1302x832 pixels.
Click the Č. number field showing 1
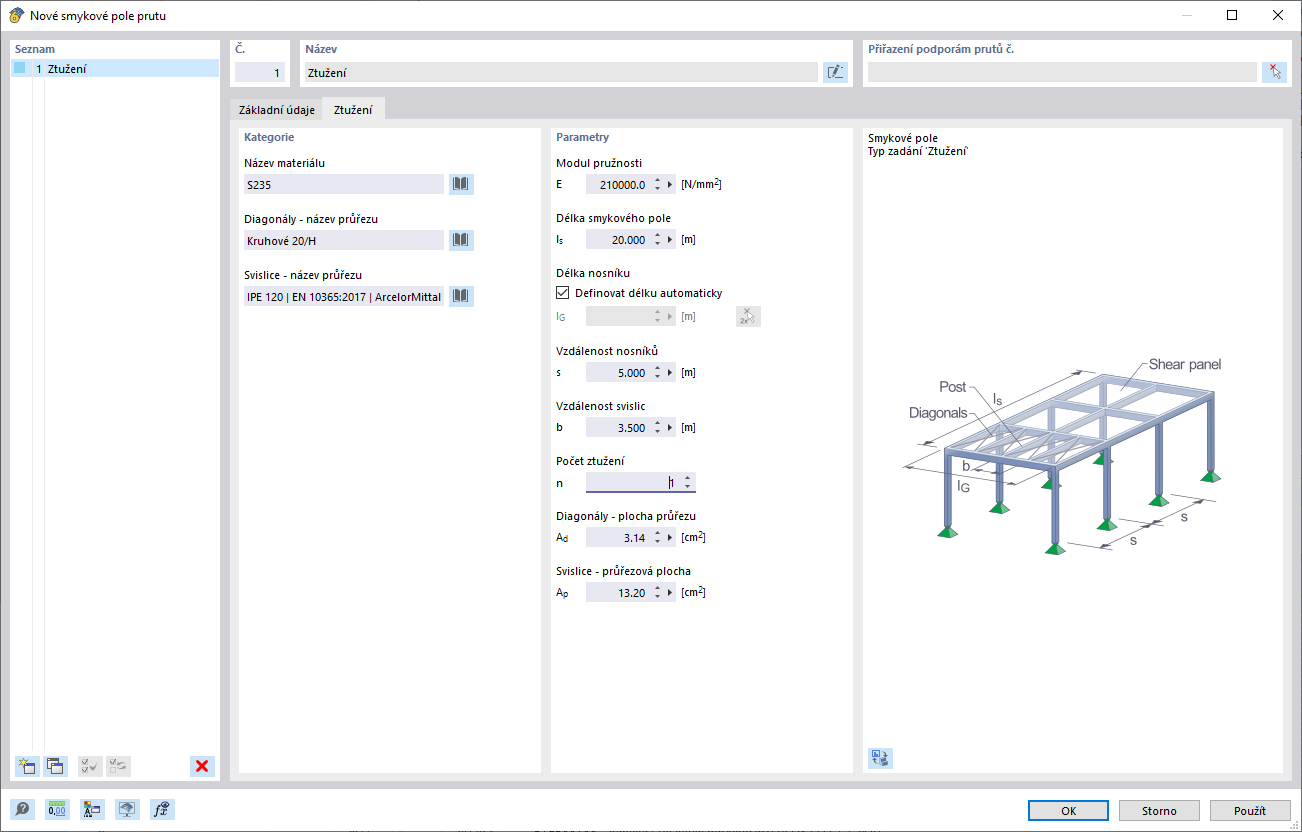[x=260, y=72]
